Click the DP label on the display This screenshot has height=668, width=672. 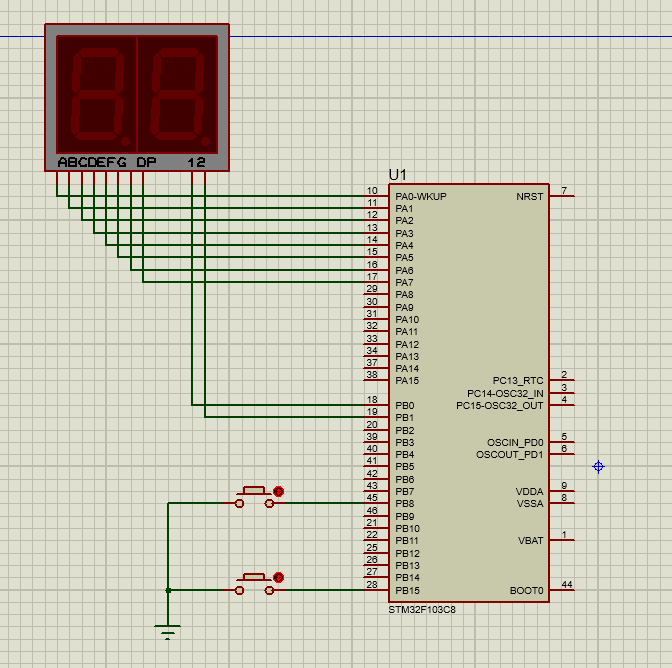146,162
